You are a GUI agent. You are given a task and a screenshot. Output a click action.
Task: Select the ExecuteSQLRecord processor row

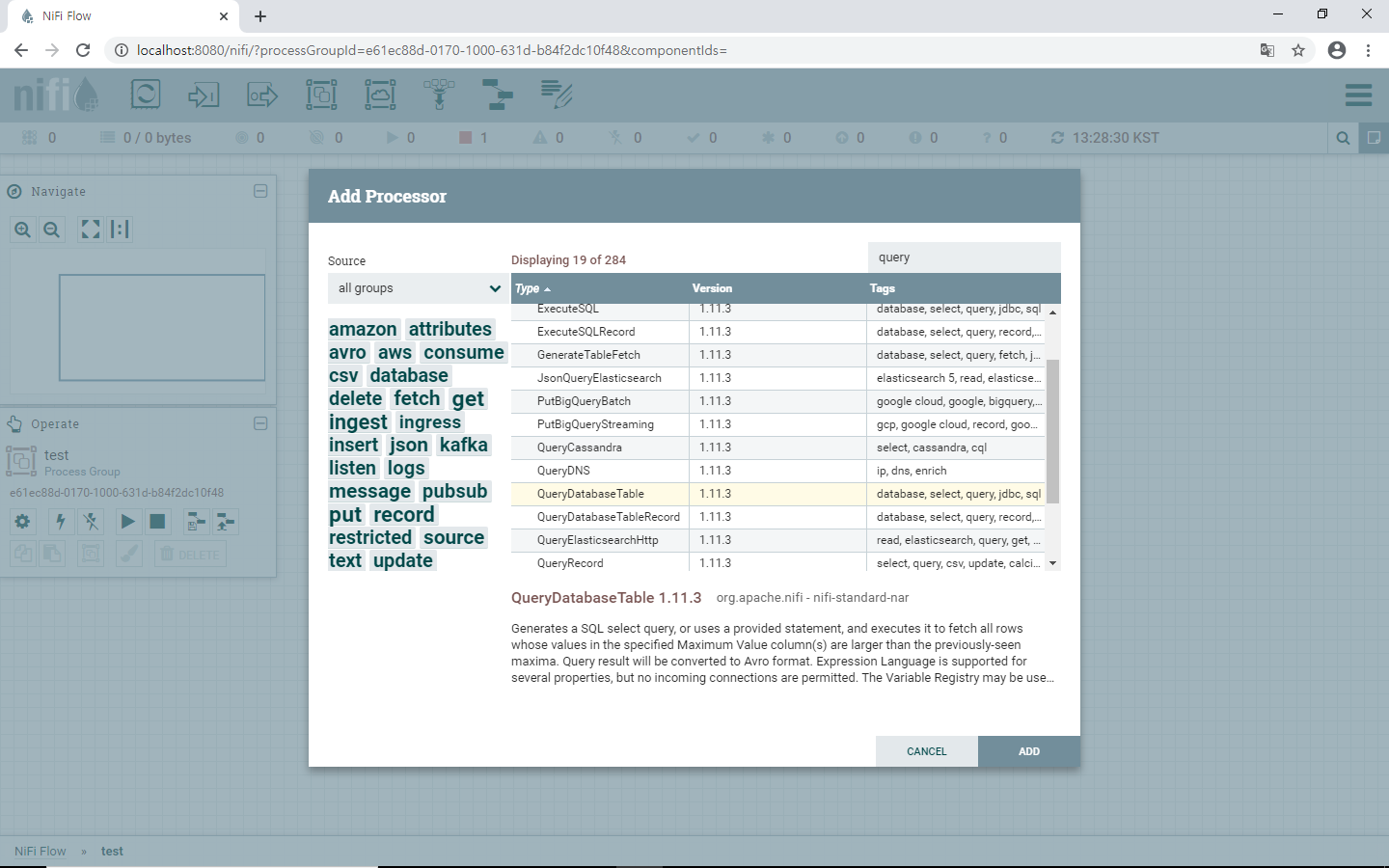tap(777, 332)
